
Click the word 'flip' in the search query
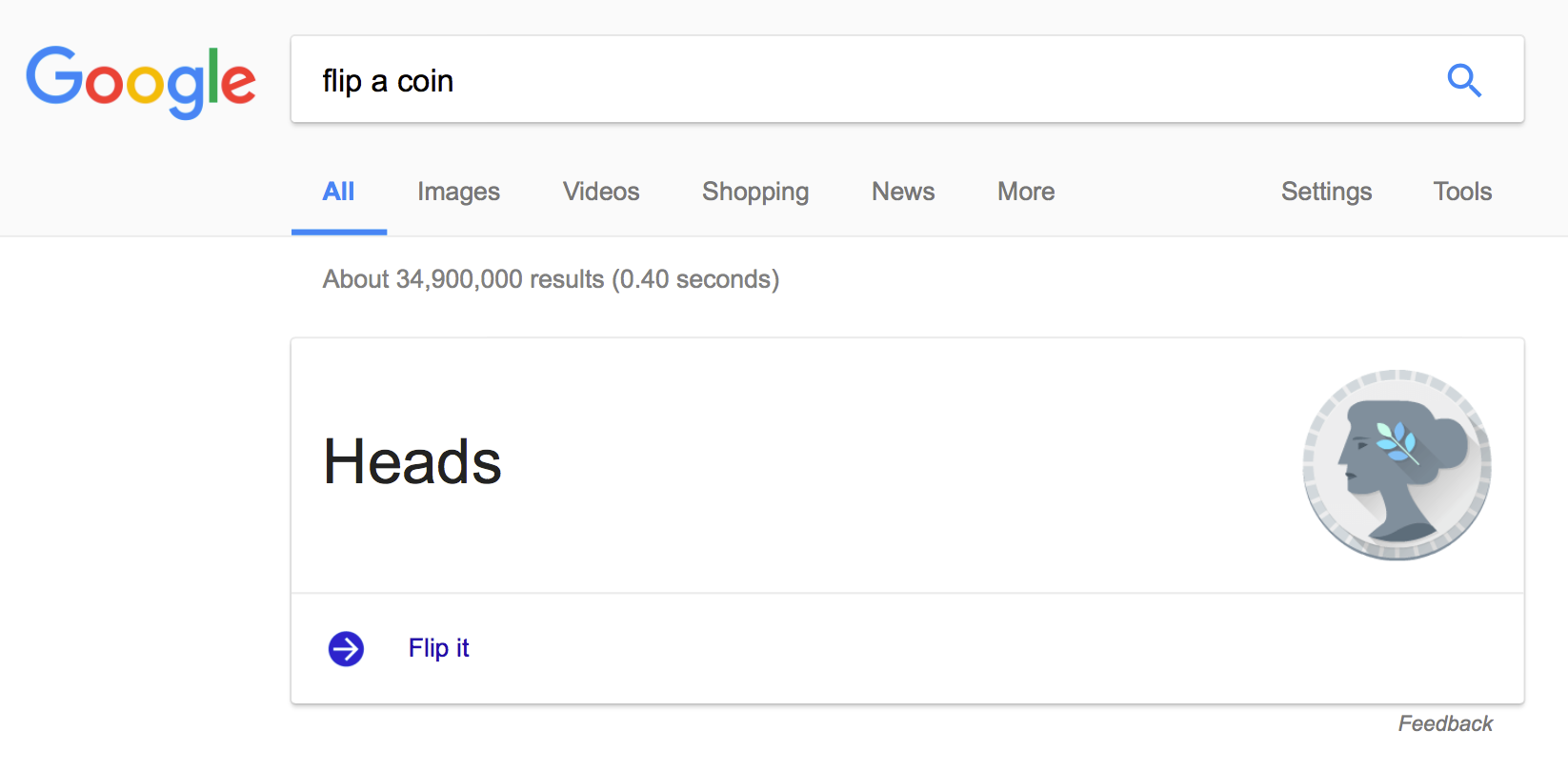[342, 82]
